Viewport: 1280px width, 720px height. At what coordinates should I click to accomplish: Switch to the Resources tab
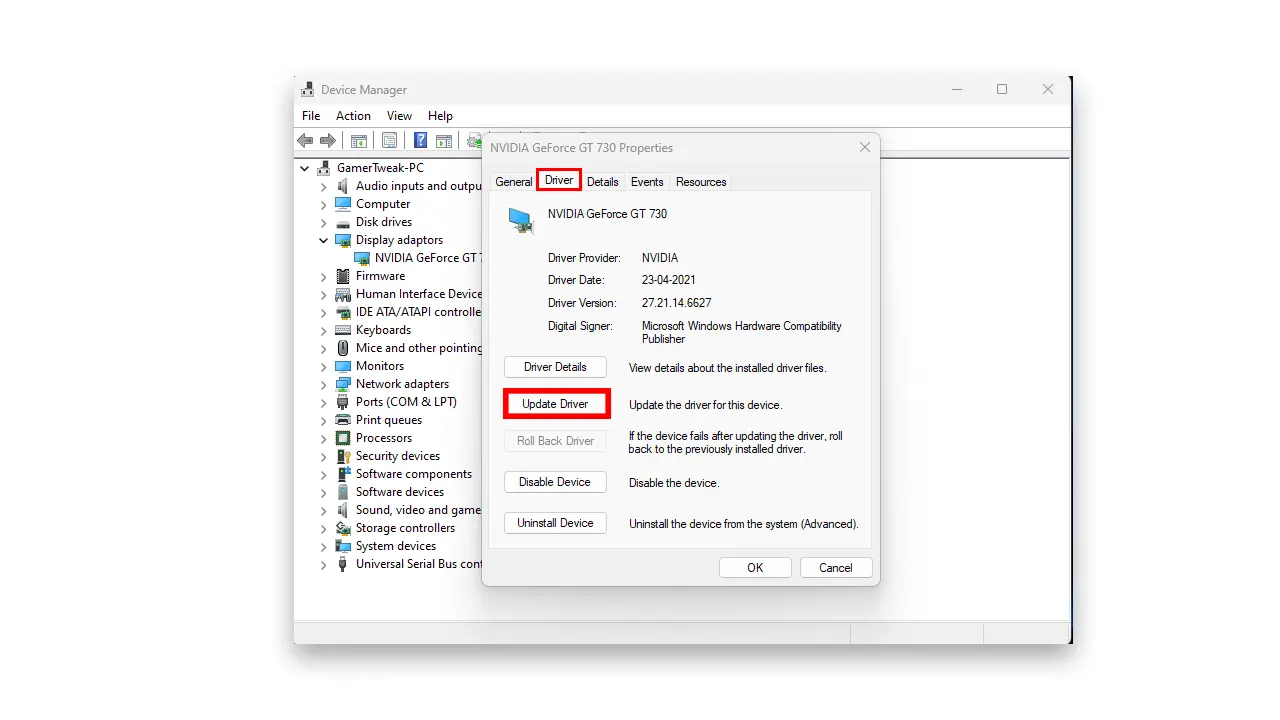[x=701, y=182]
